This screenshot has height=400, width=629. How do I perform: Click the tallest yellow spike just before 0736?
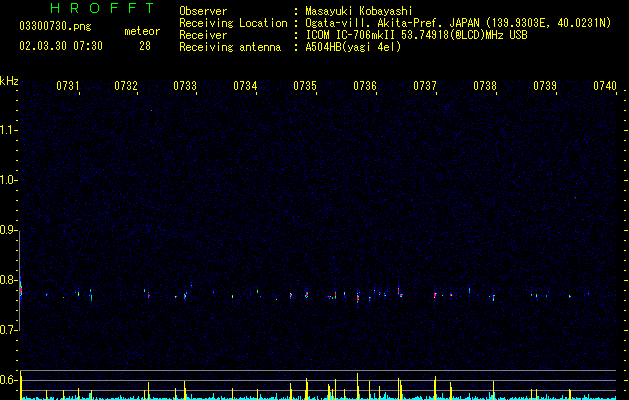[x=357, y=386]
